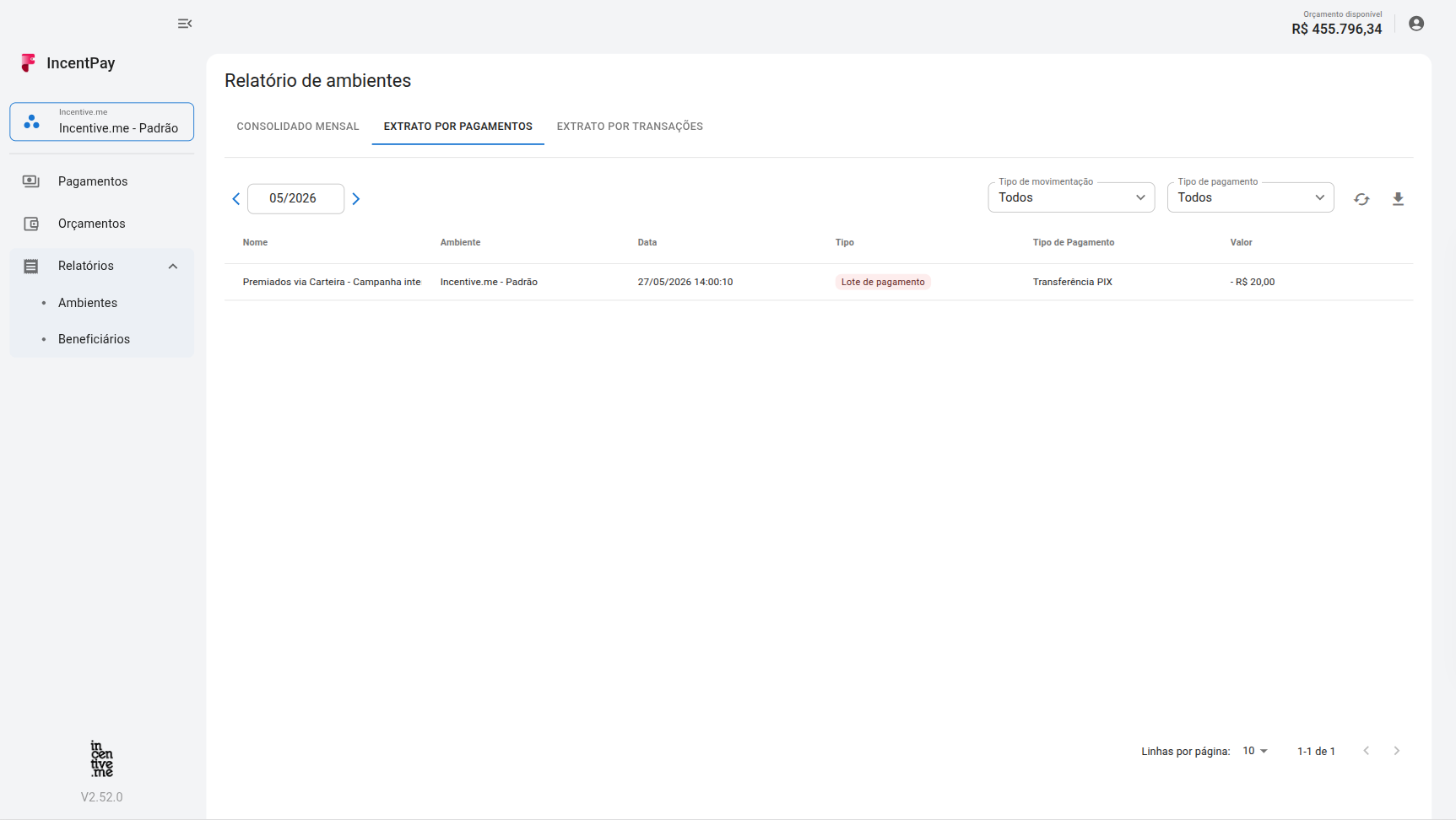Click the Lote de pagamento tag

click(883, 282)
